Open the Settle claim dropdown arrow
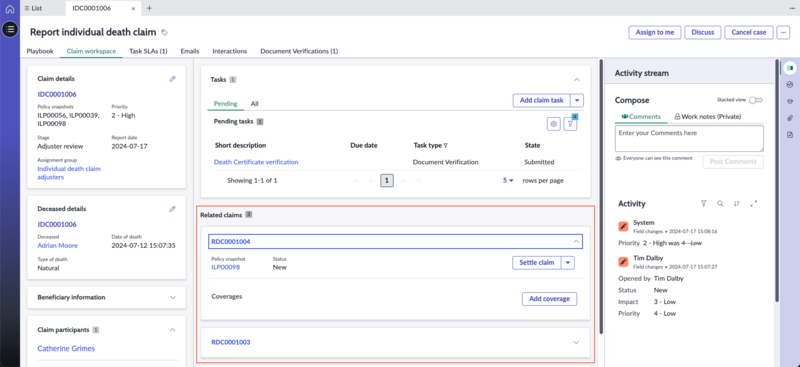The width and height of the screenshot is (800, 367). point(568,262)
